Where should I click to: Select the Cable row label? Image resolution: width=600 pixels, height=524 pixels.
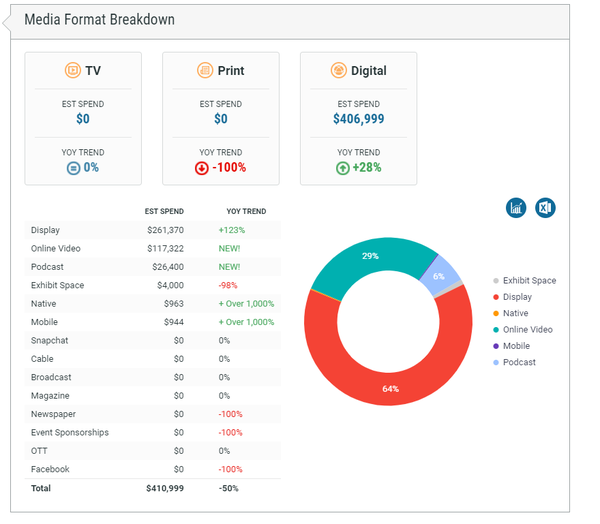(42, 359)
